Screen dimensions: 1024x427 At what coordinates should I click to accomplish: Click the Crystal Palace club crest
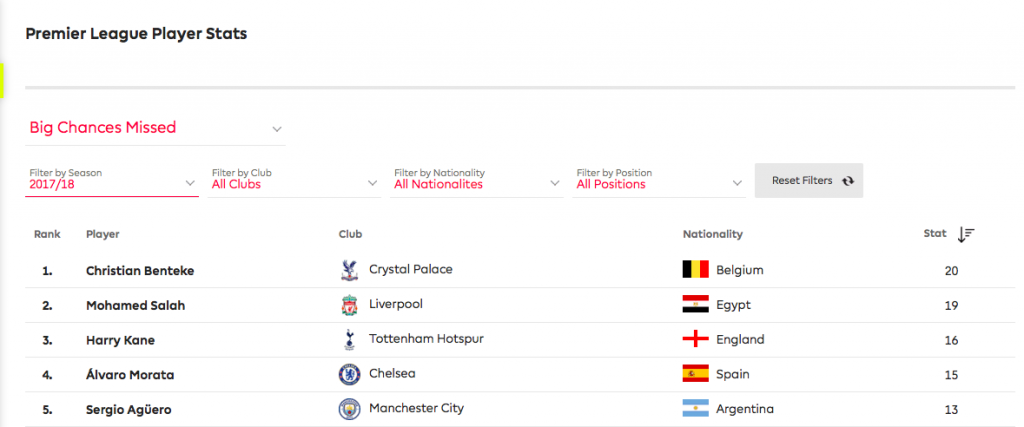pos(349,270)
